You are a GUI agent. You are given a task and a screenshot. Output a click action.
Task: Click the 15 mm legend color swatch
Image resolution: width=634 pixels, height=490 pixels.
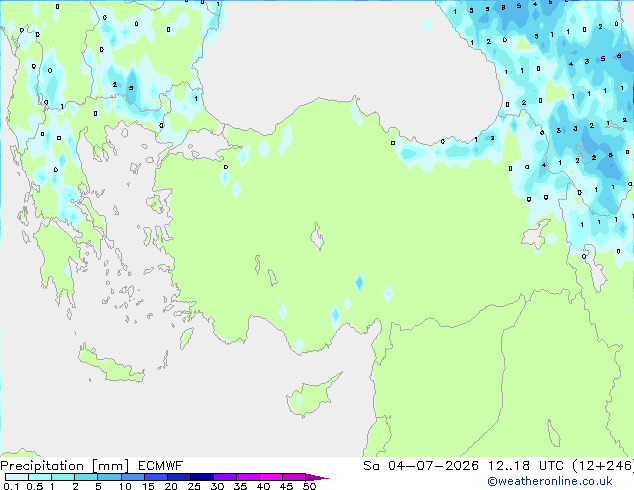pos(155,477)
